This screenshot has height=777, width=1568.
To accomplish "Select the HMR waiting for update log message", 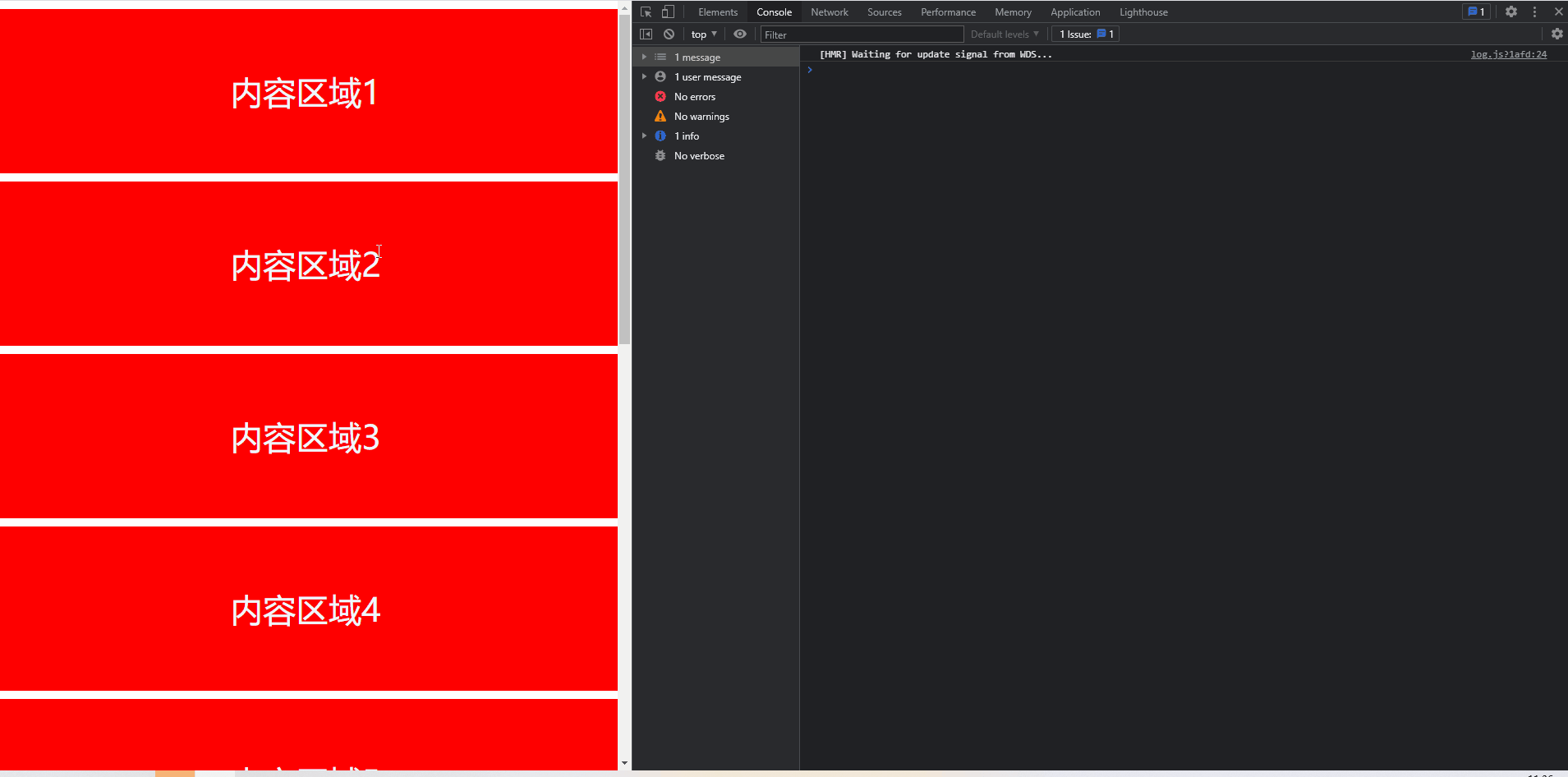I will click(x=936, y=54).
